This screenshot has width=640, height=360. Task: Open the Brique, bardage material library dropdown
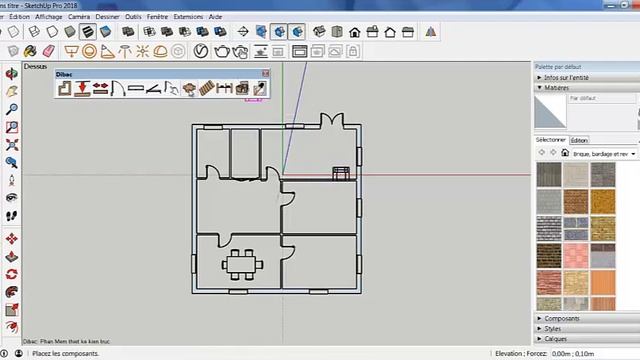(604, 154)
